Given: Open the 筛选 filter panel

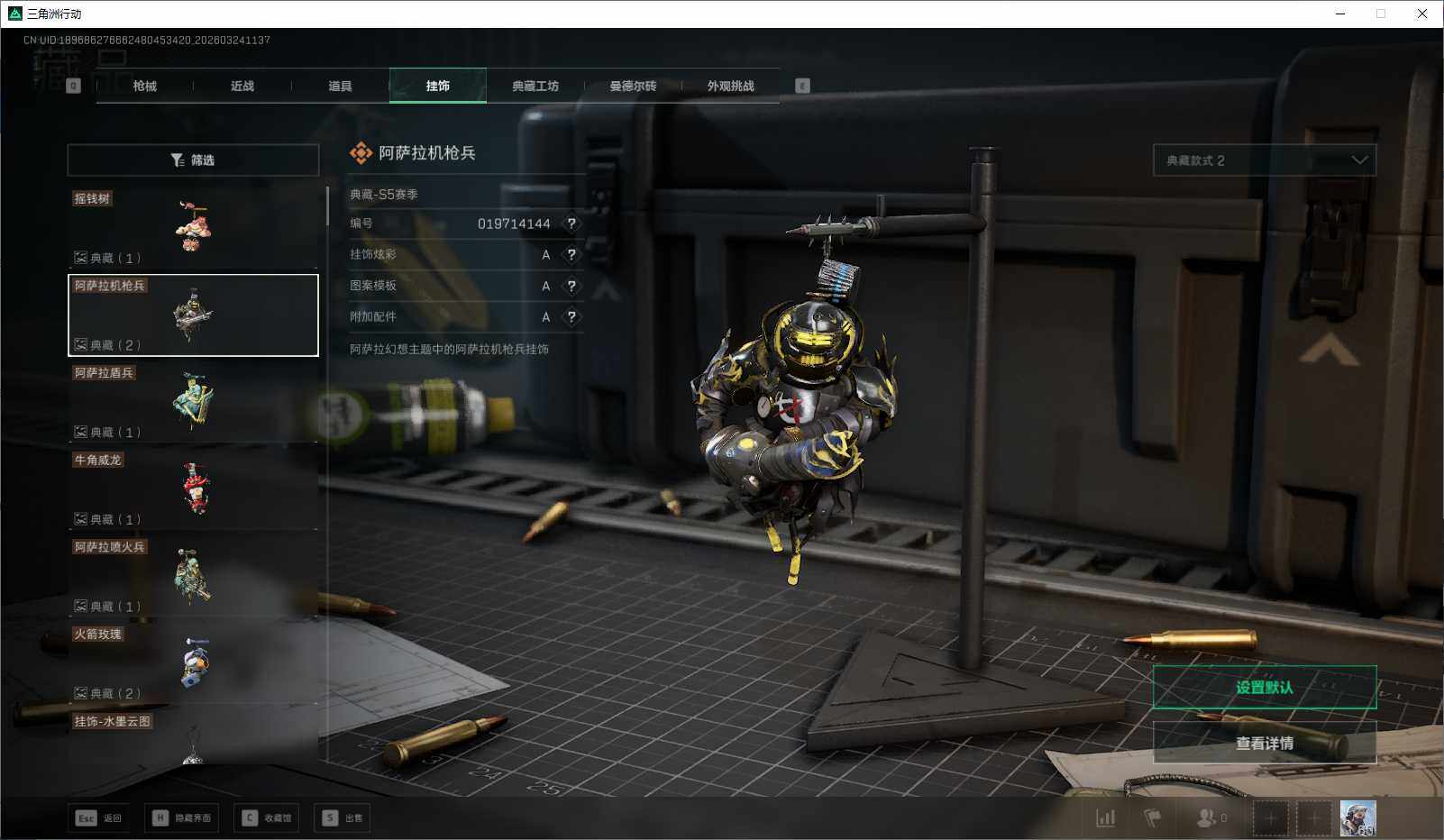Looking at the screenshot, I should 193,160.
